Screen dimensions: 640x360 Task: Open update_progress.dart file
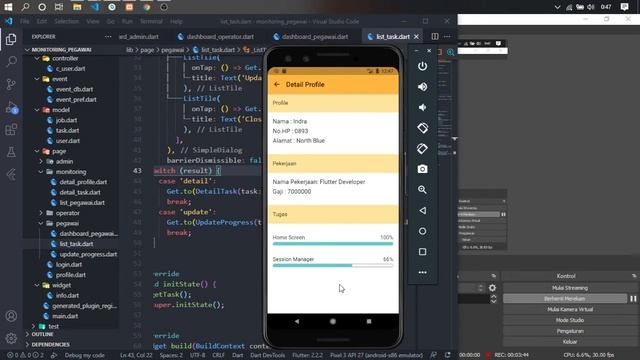tap(88, 254)
